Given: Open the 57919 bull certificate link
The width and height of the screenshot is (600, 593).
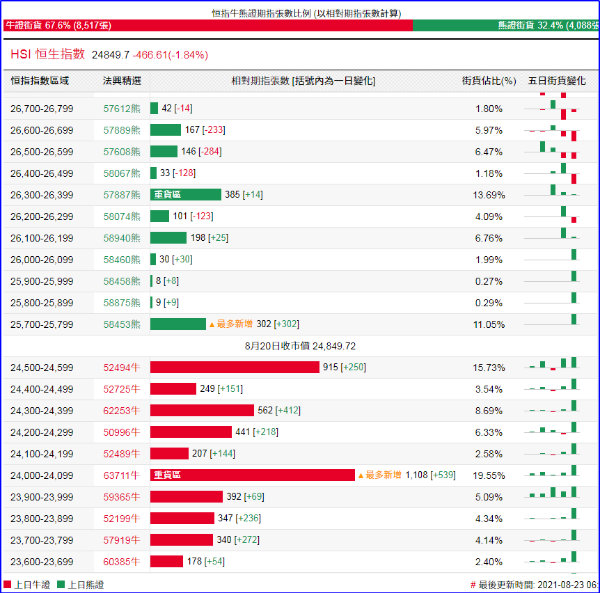Looking at the screenshot, I should (122, 540).
